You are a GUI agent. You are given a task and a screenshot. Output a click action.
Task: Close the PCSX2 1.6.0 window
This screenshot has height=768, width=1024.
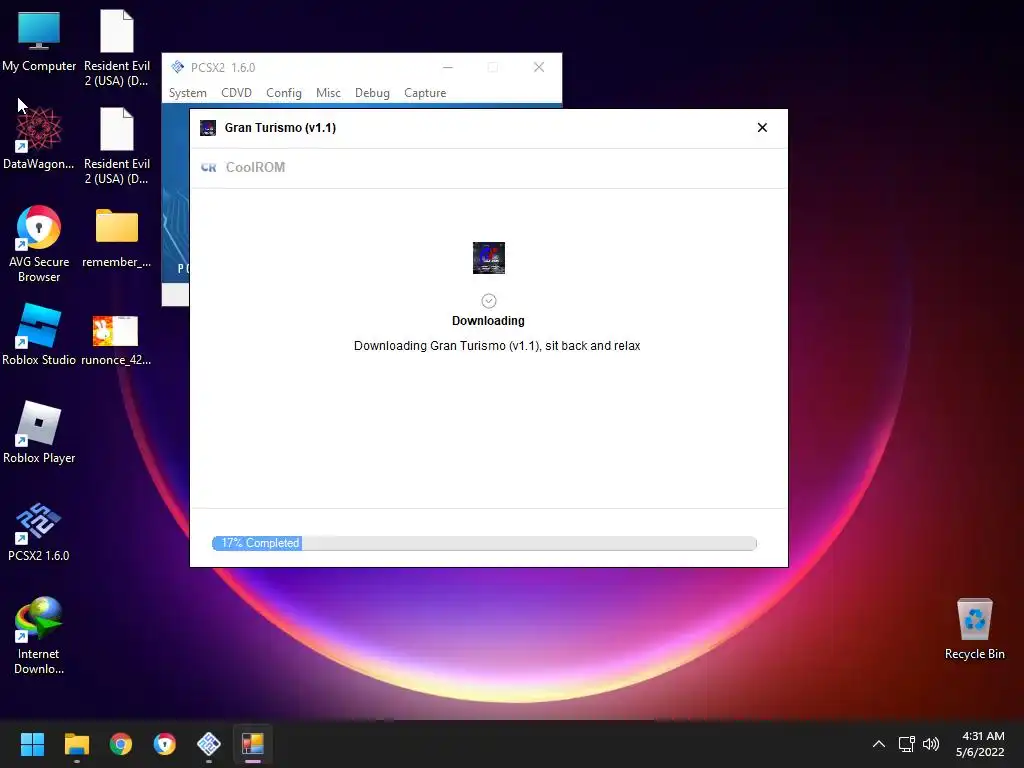(x=539, y=67)
